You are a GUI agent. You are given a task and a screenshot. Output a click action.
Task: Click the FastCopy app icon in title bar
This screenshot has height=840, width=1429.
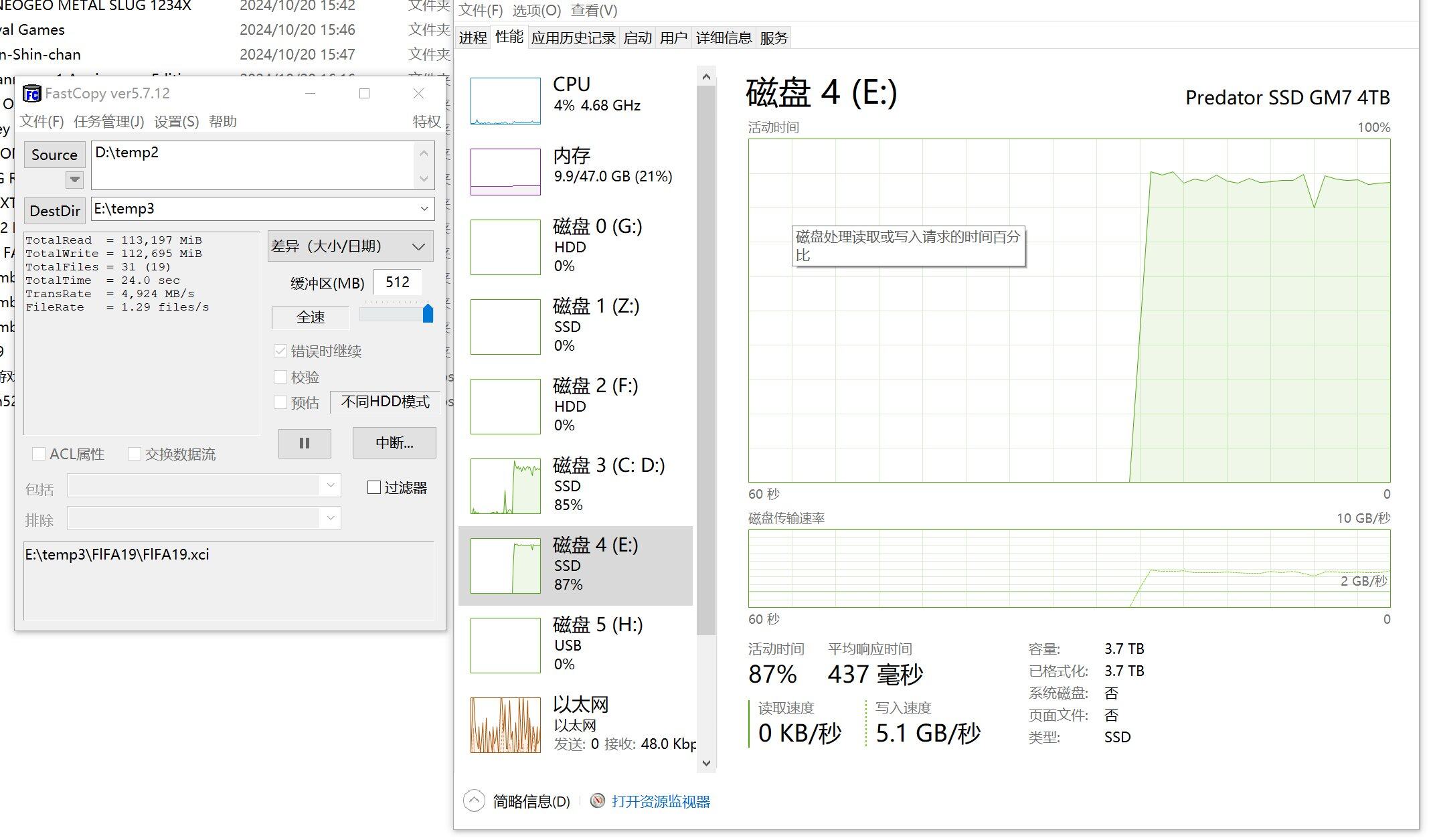[x=31, y=94]
